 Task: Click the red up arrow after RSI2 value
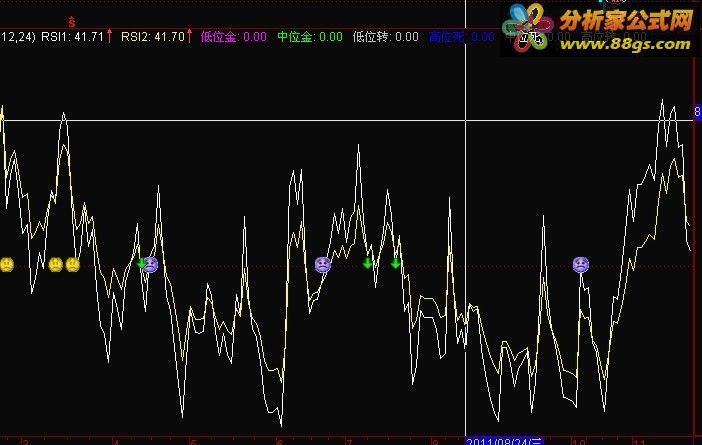point(189,36)
